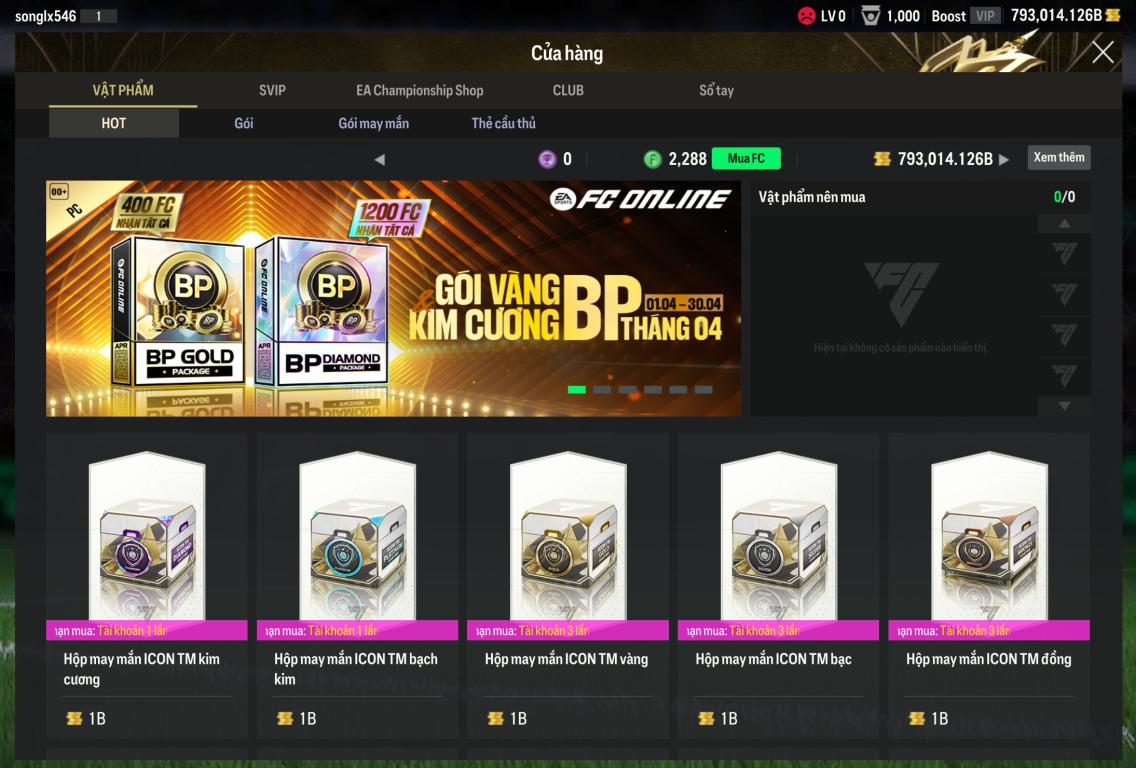
Task: Select the second banner slide indicator
Action: coord(602,390)
